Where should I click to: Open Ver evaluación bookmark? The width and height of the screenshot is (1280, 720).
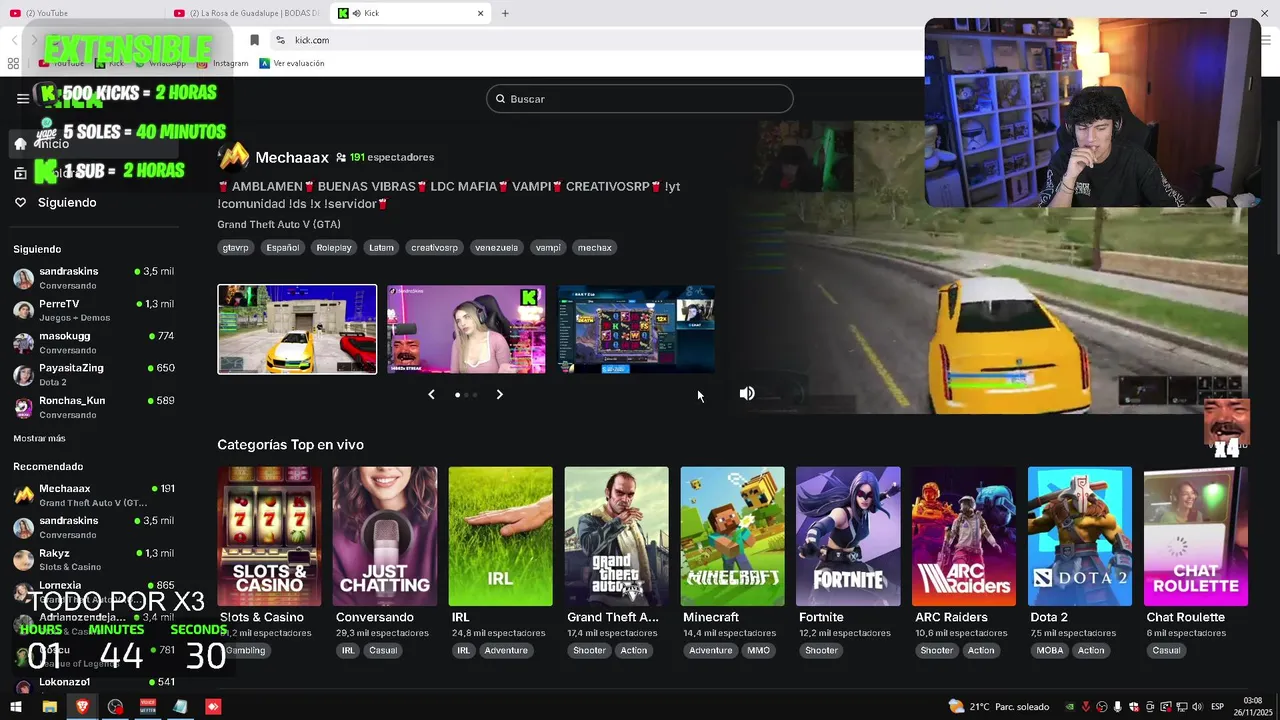292,63
